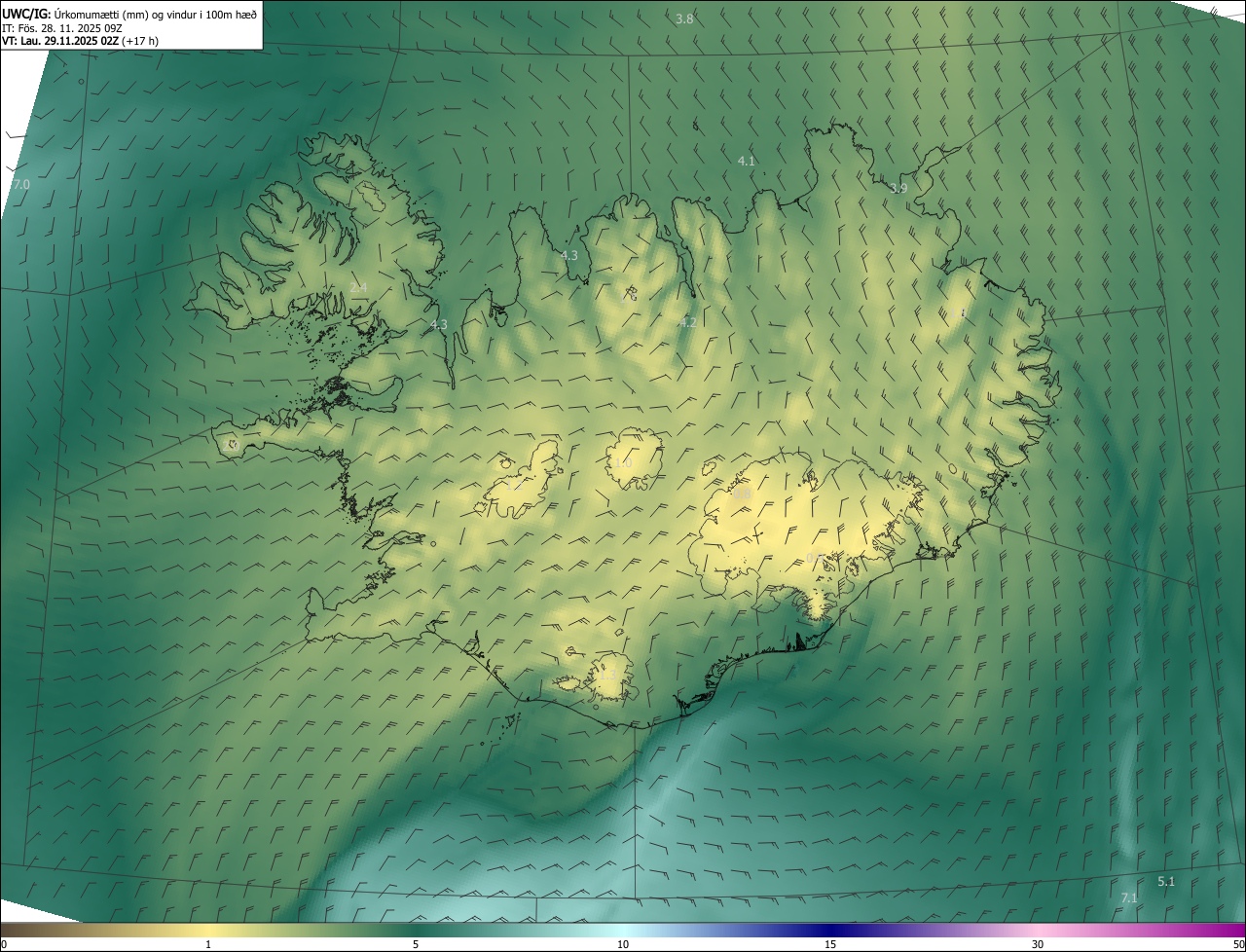The image size is (1246, 952).
Task: Click the '3.8' value label on the map
Action: pos(684,19)
